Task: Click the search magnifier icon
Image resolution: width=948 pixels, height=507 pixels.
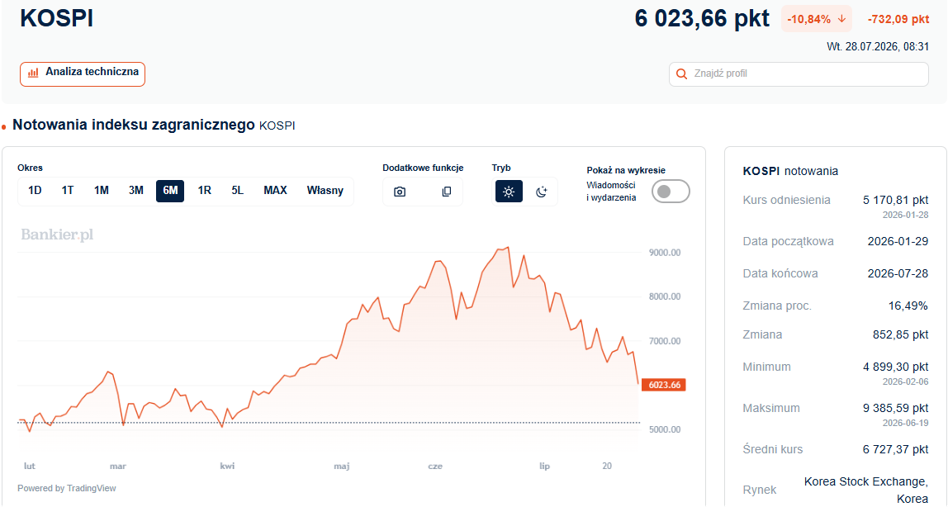Action: click(x=681, y=74)
